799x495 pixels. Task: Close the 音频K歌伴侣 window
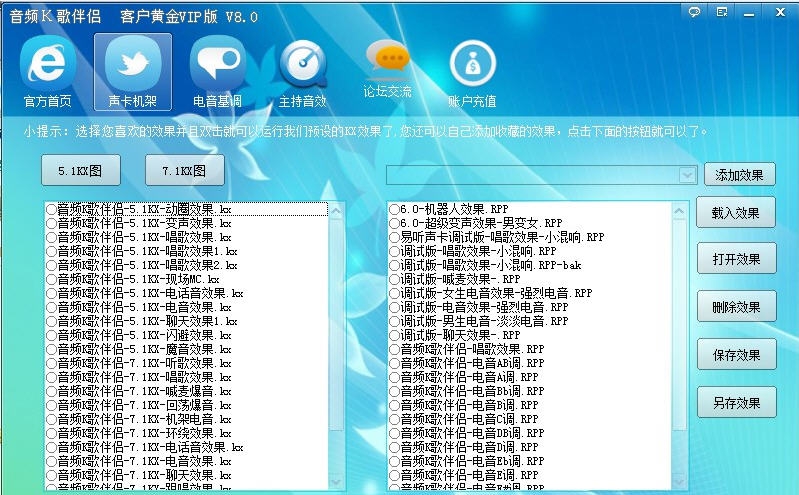click(780, 12)
